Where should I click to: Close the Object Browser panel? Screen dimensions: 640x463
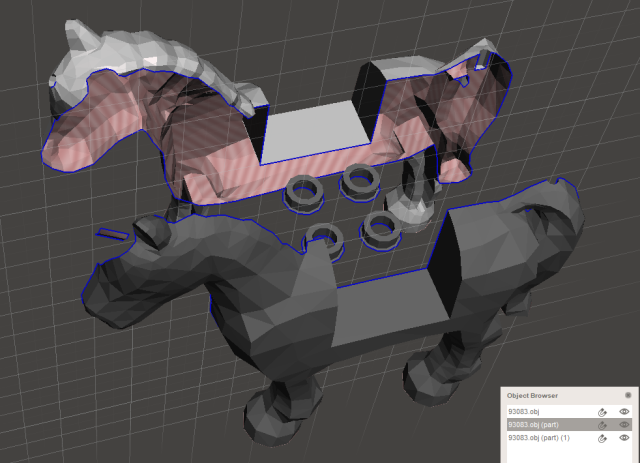[x=628, y=395]
